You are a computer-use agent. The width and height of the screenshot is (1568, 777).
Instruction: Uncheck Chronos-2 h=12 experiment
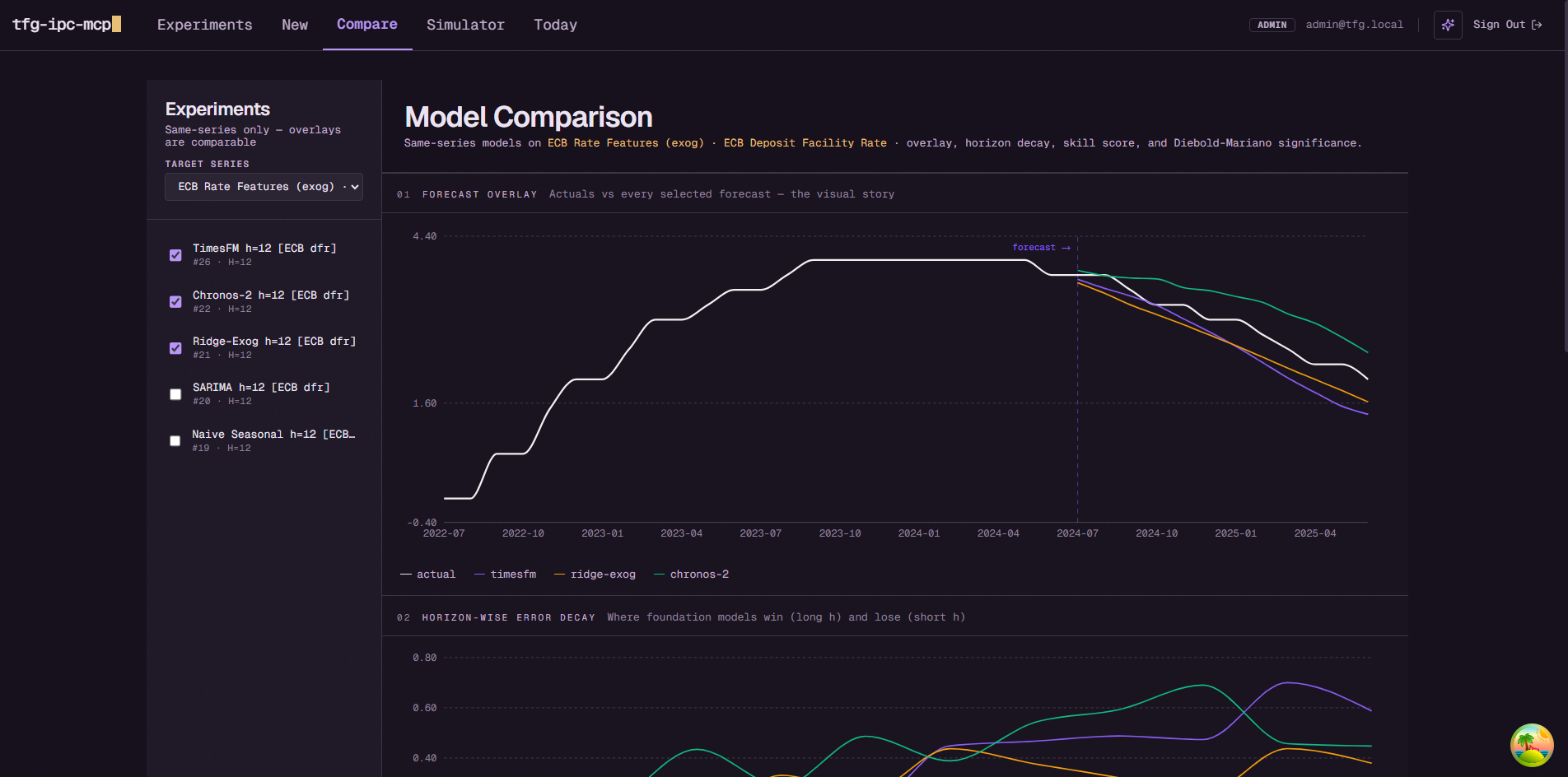pyautogui.click(x=175, y=301)
